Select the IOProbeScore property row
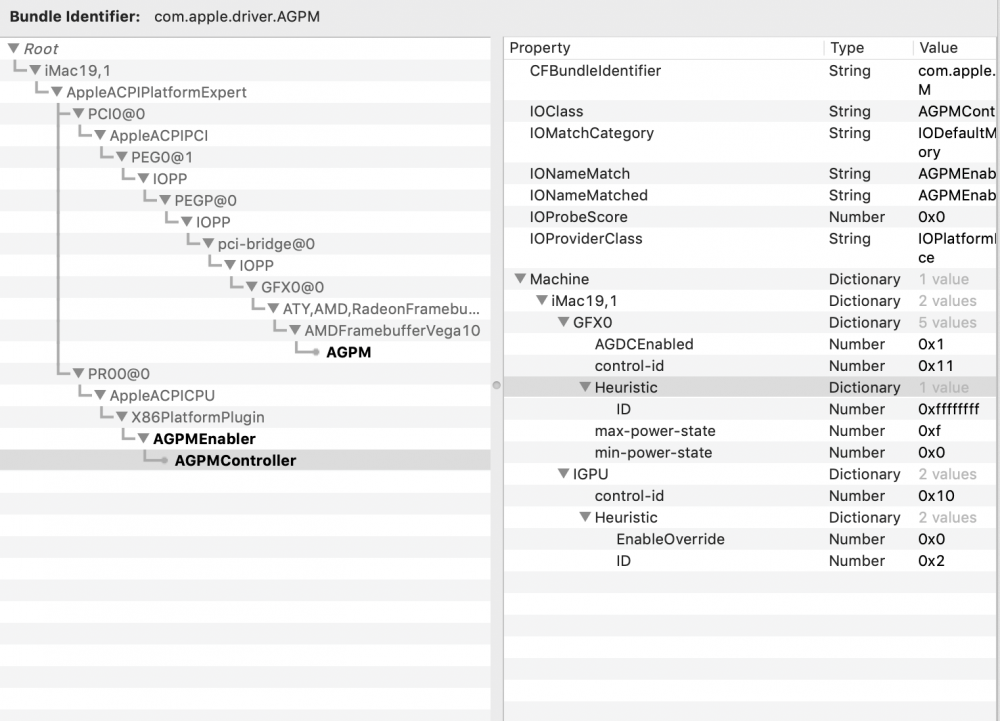Screen dimensions: 1000x721 [750, 217]
